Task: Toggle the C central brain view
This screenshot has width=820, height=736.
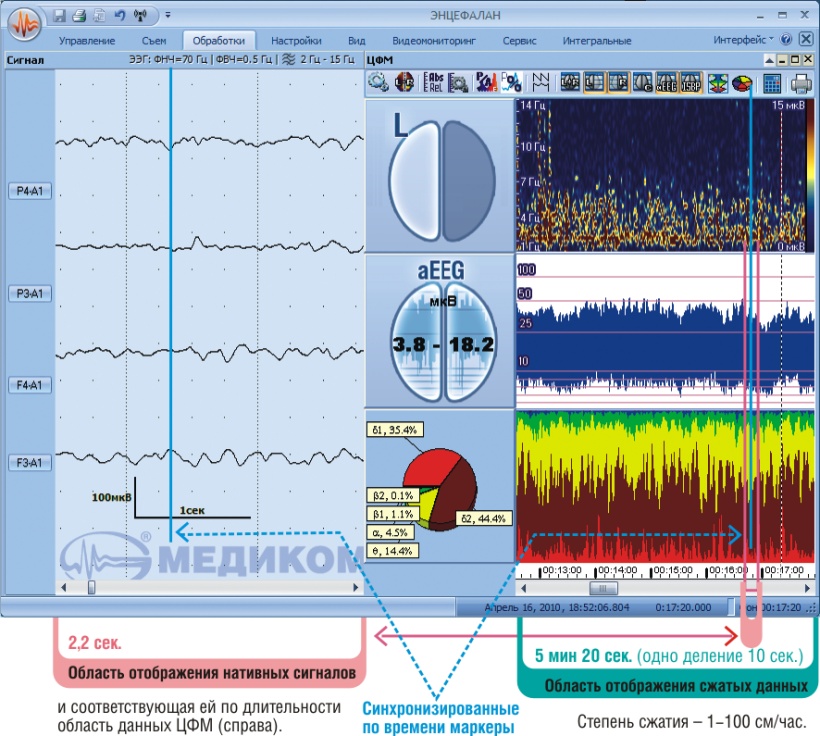Action: click(x=643, y=82)
